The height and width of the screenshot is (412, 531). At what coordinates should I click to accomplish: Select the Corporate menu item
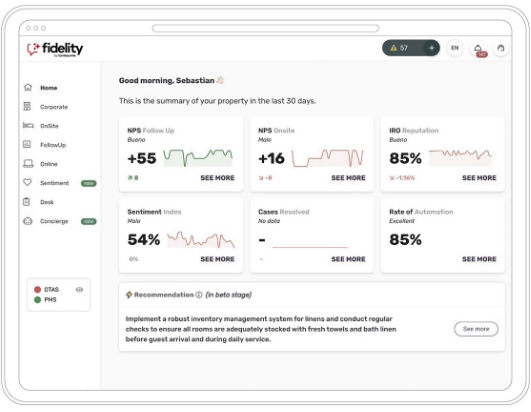pyautogui.click(x=54, y=107)
